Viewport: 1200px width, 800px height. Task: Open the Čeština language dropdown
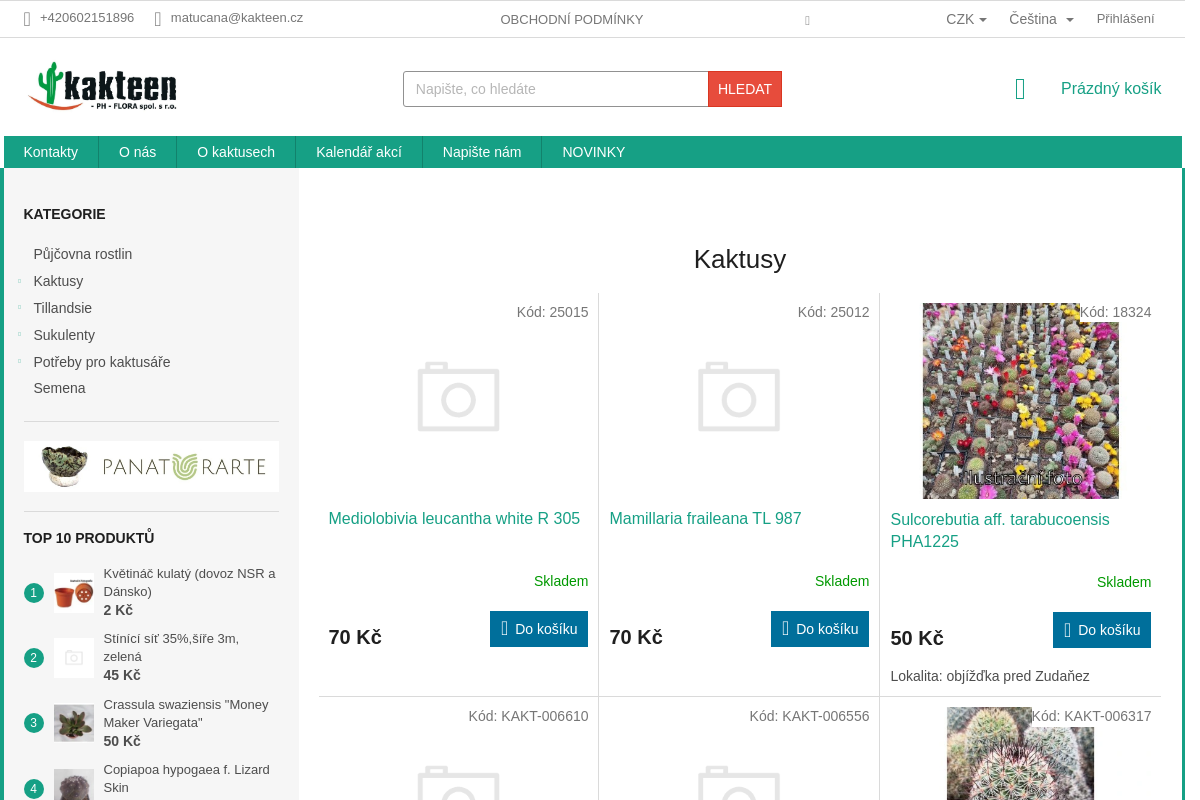coord(1040,18)
